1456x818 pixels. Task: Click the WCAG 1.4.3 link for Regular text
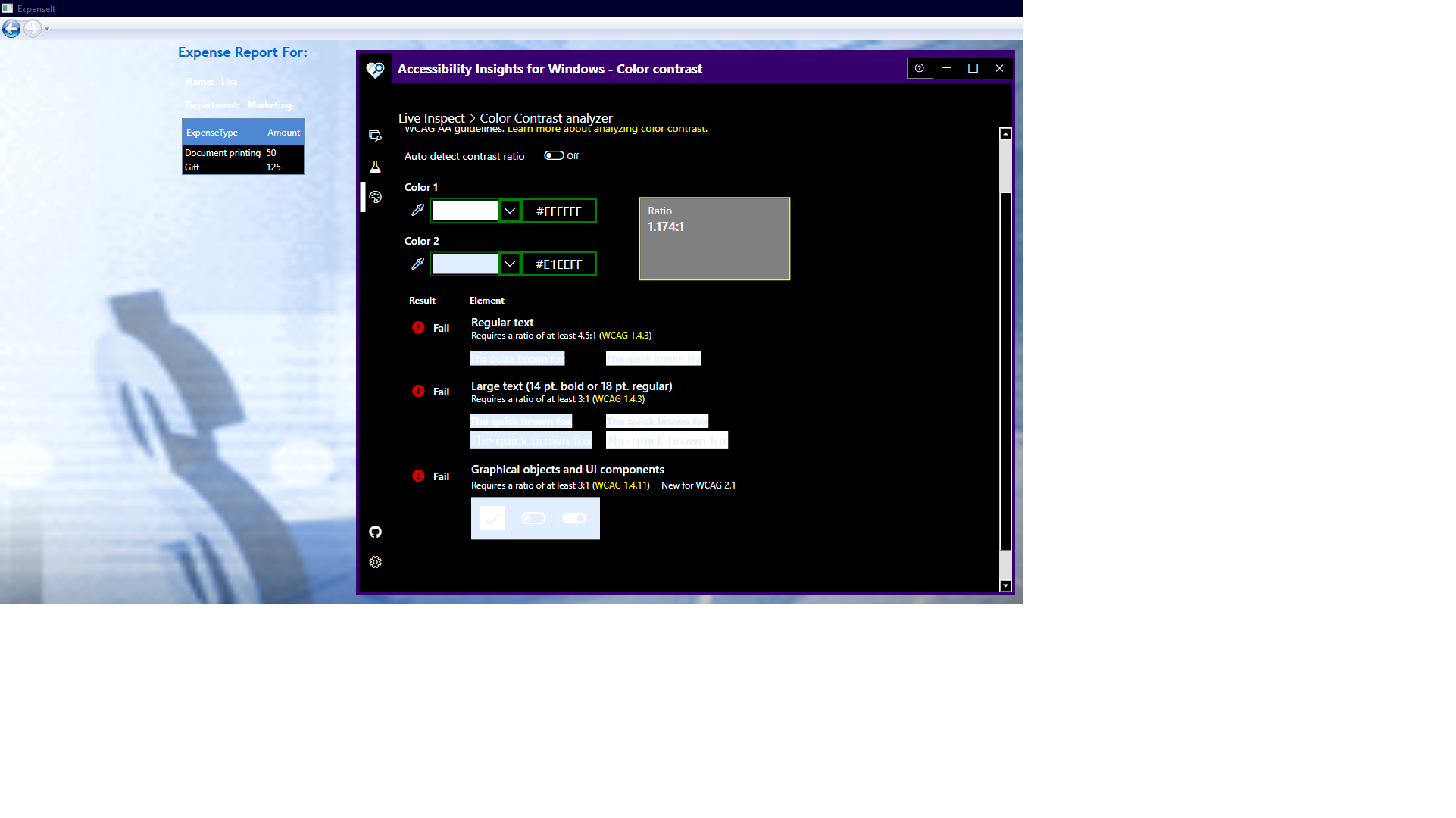tap(626, 335)
